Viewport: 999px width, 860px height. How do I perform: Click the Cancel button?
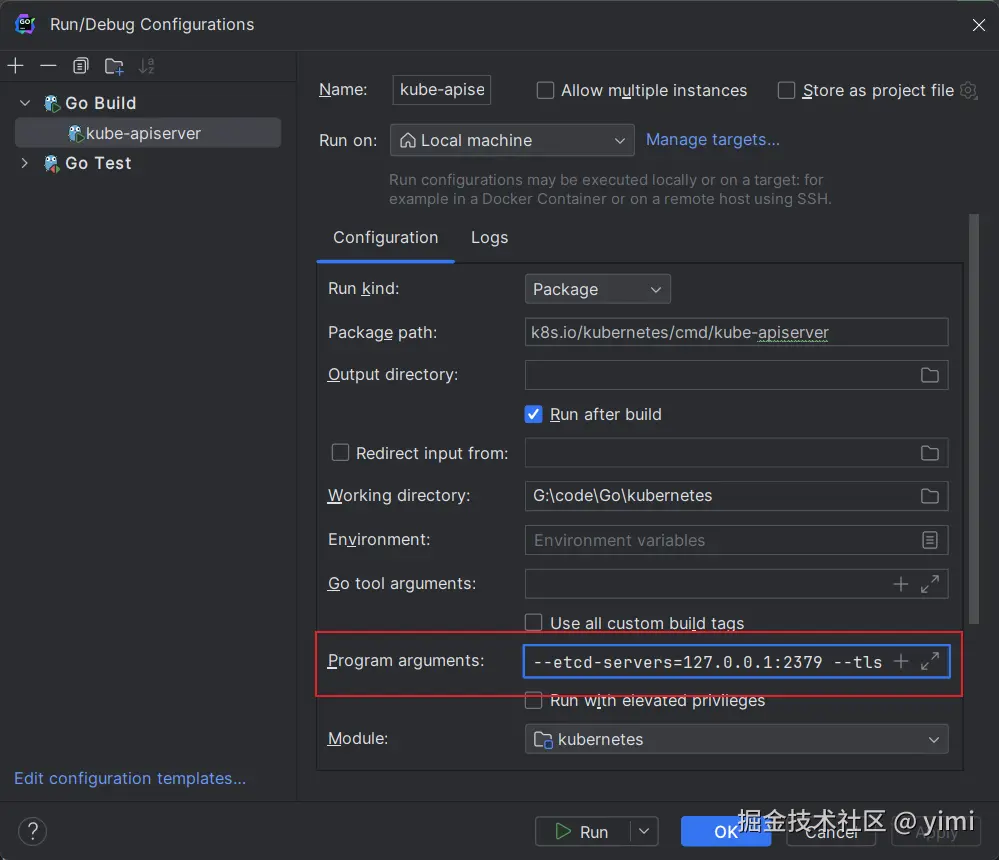[831, 831]
